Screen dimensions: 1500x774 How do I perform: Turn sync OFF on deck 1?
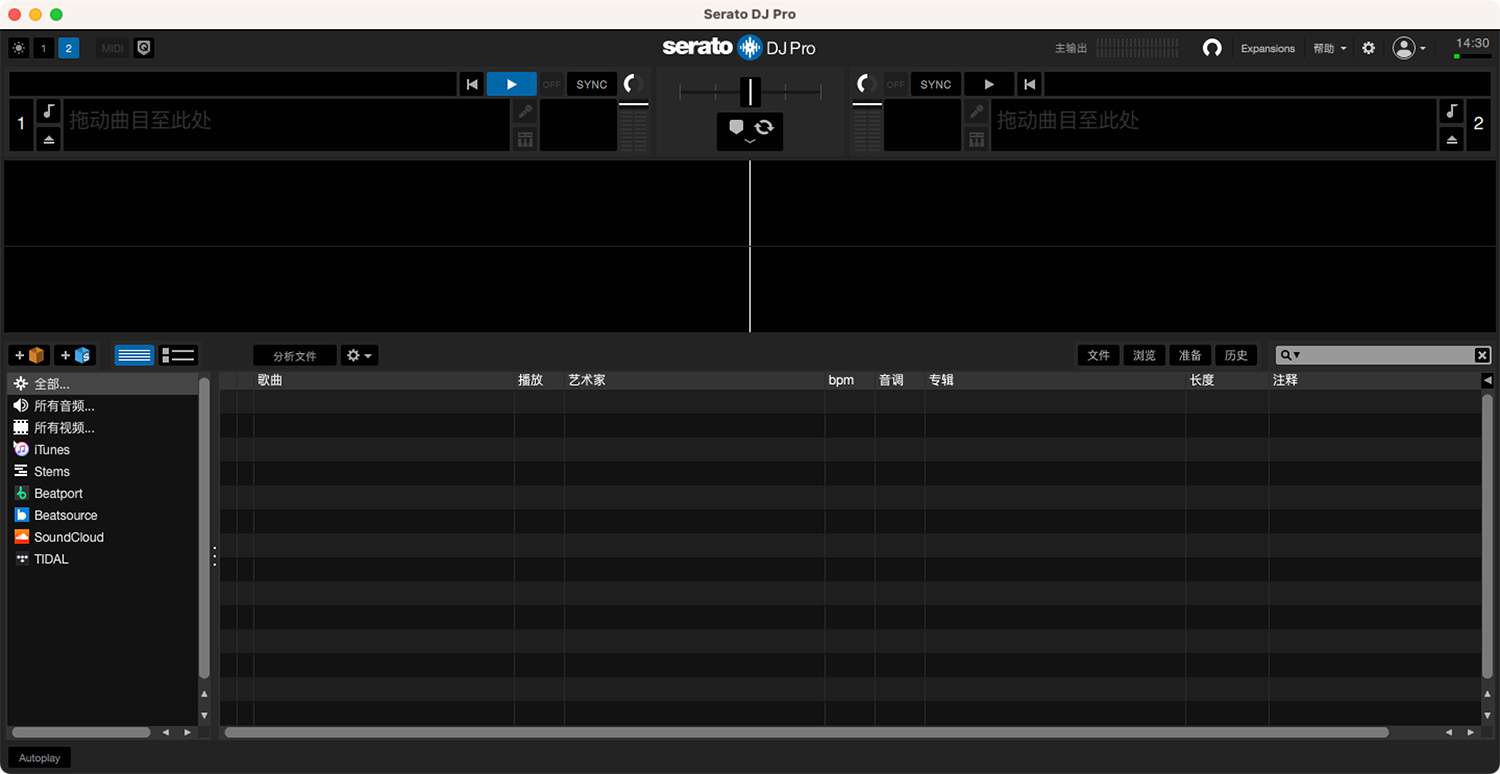(551, 84)
